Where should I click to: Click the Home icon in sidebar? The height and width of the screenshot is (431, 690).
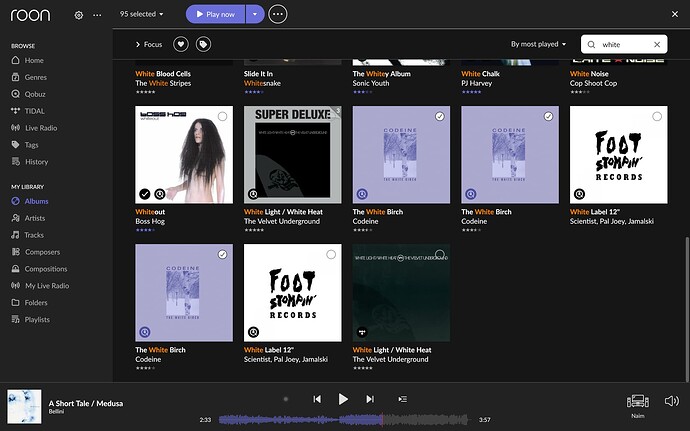[15, 60]
